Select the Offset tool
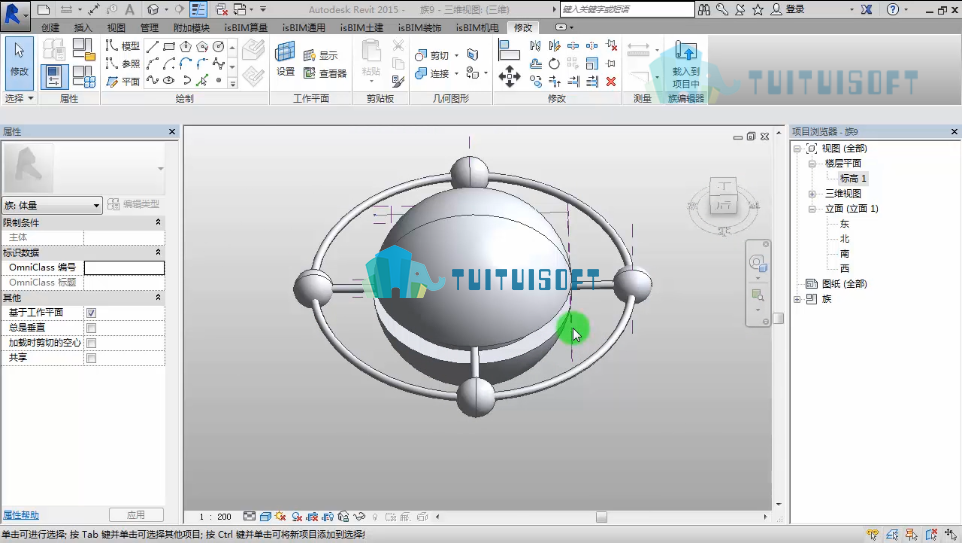The height and width of the screenshot is (543, 962). [536, 63]
